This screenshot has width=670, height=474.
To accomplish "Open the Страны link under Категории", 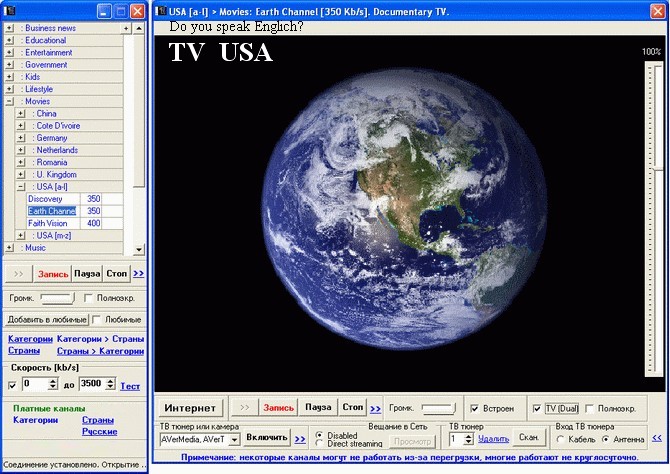I will pos(24,350).
